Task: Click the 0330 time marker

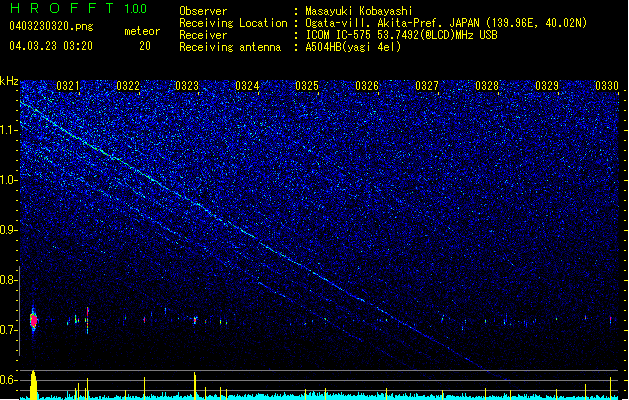Action: pyautogui.click(x=607, y=86)
